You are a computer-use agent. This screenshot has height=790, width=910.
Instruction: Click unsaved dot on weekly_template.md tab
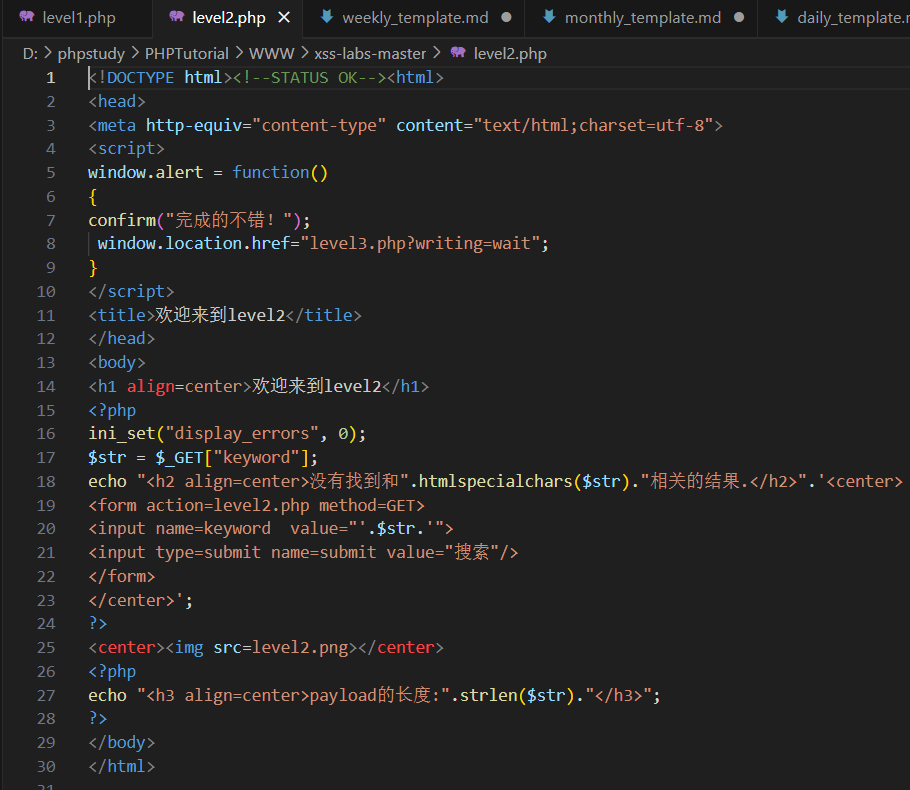click(506, 17)
